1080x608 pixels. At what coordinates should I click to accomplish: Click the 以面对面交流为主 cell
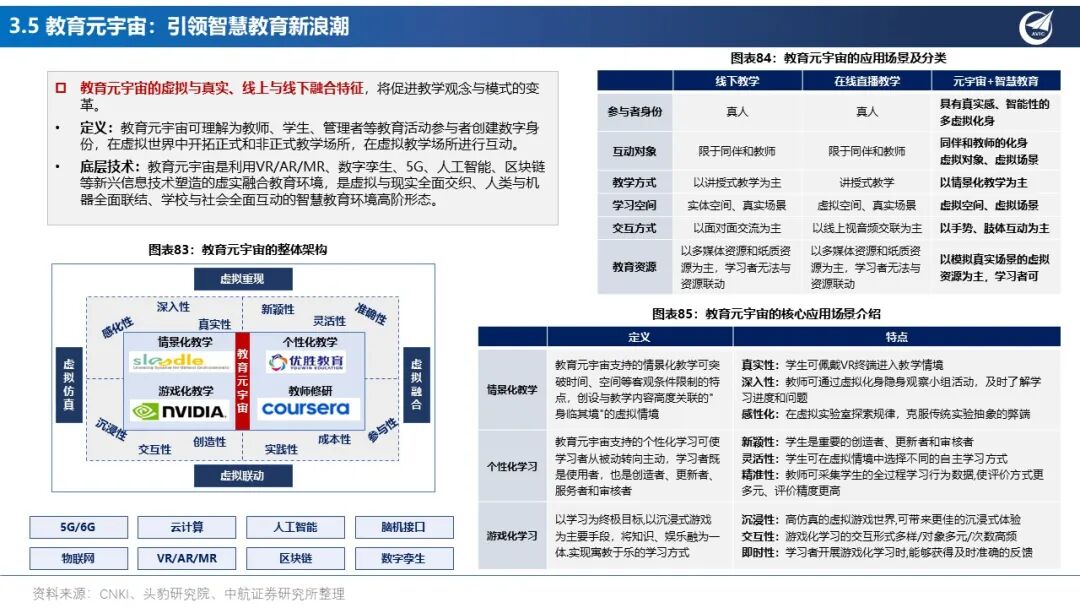[x=737, y=228]
